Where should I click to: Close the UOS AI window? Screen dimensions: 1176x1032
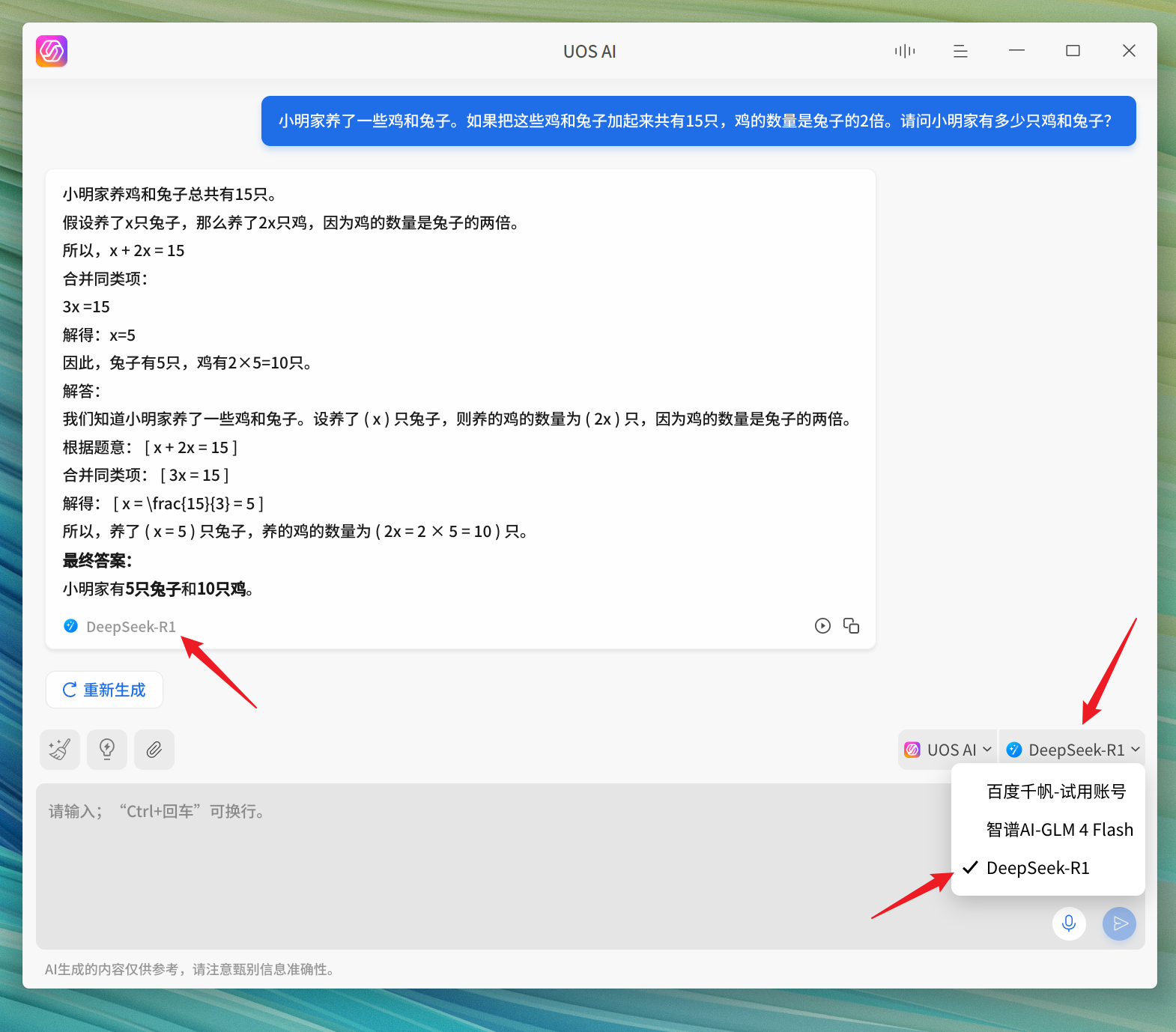1129,51
